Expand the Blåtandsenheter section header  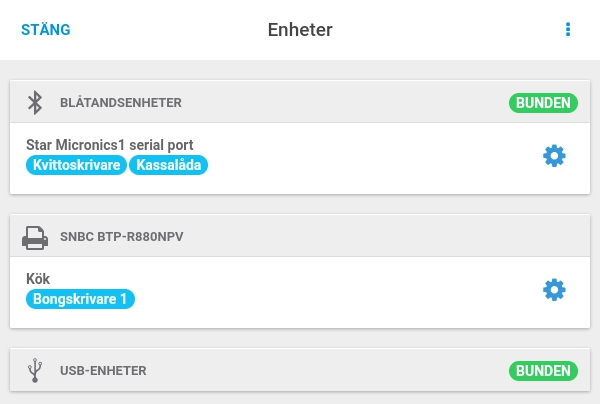(x=300, y=102)
